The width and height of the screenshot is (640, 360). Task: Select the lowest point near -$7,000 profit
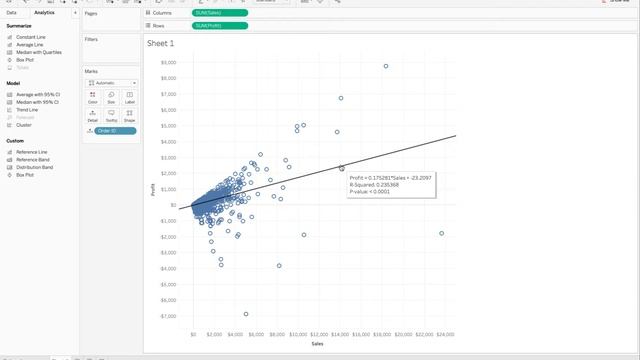point(246,314)
